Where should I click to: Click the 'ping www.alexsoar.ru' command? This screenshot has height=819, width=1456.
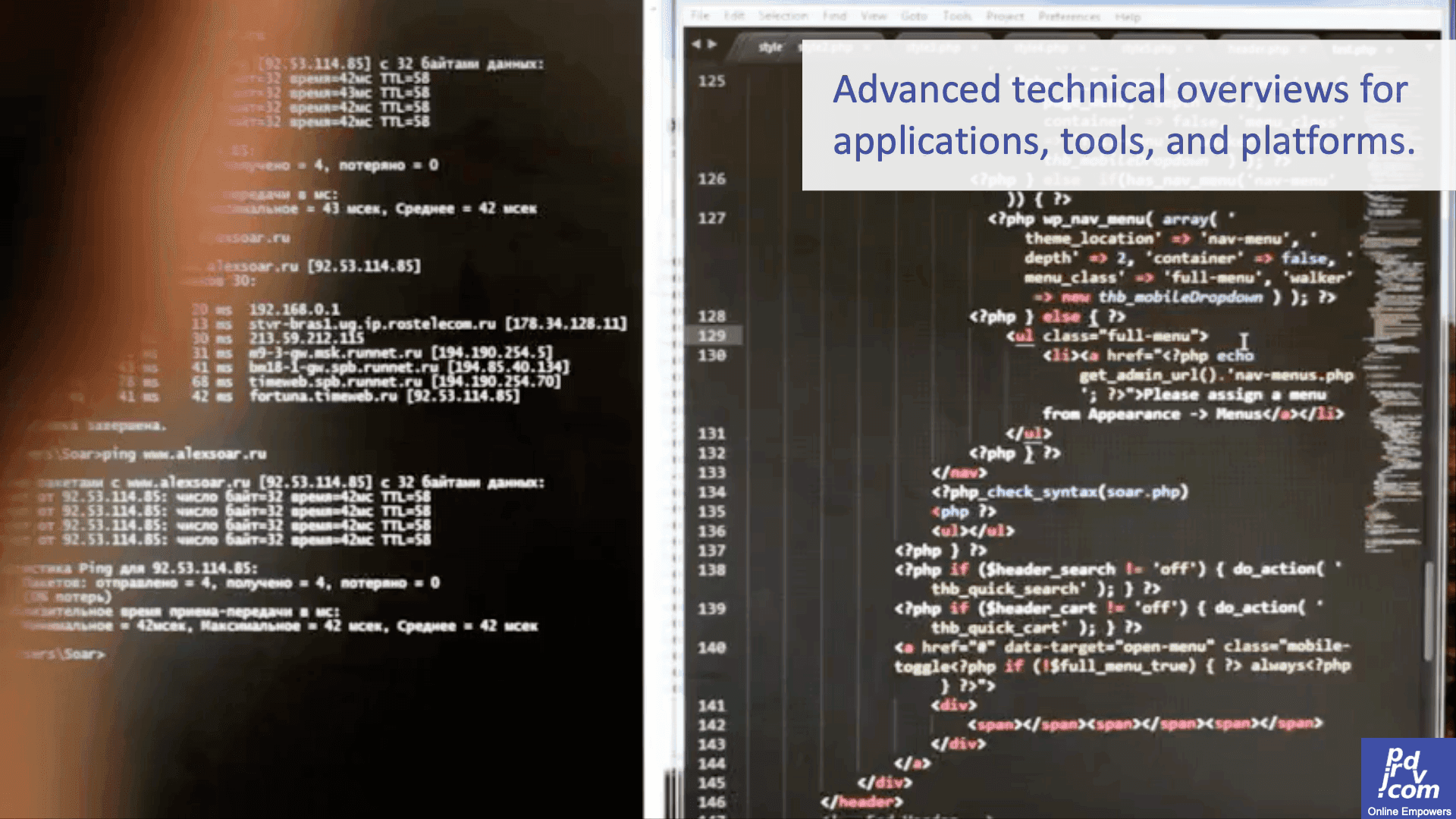[184, 454]
